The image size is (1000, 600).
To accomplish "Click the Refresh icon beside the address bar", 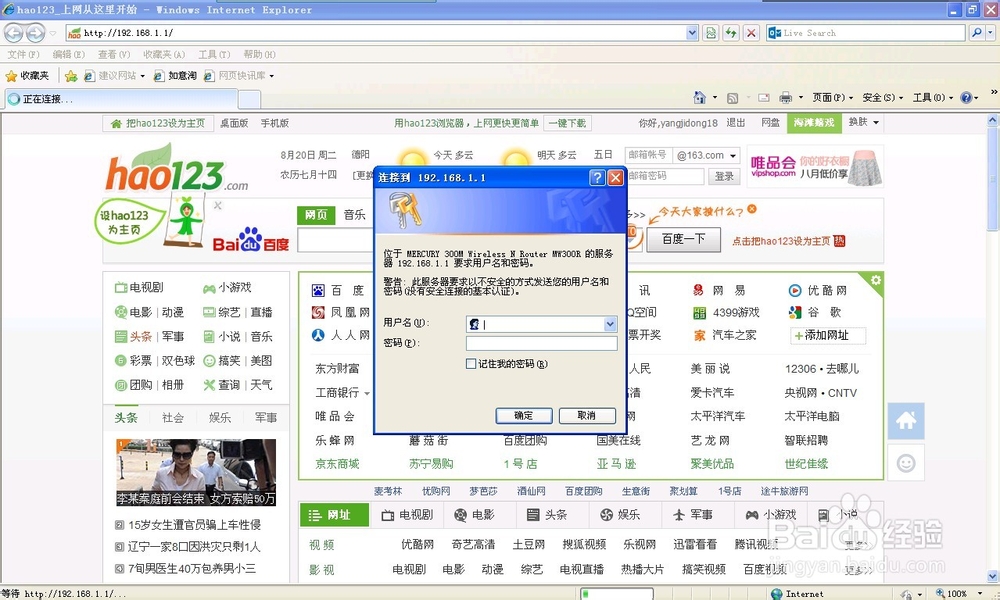I will click(731, 32).
